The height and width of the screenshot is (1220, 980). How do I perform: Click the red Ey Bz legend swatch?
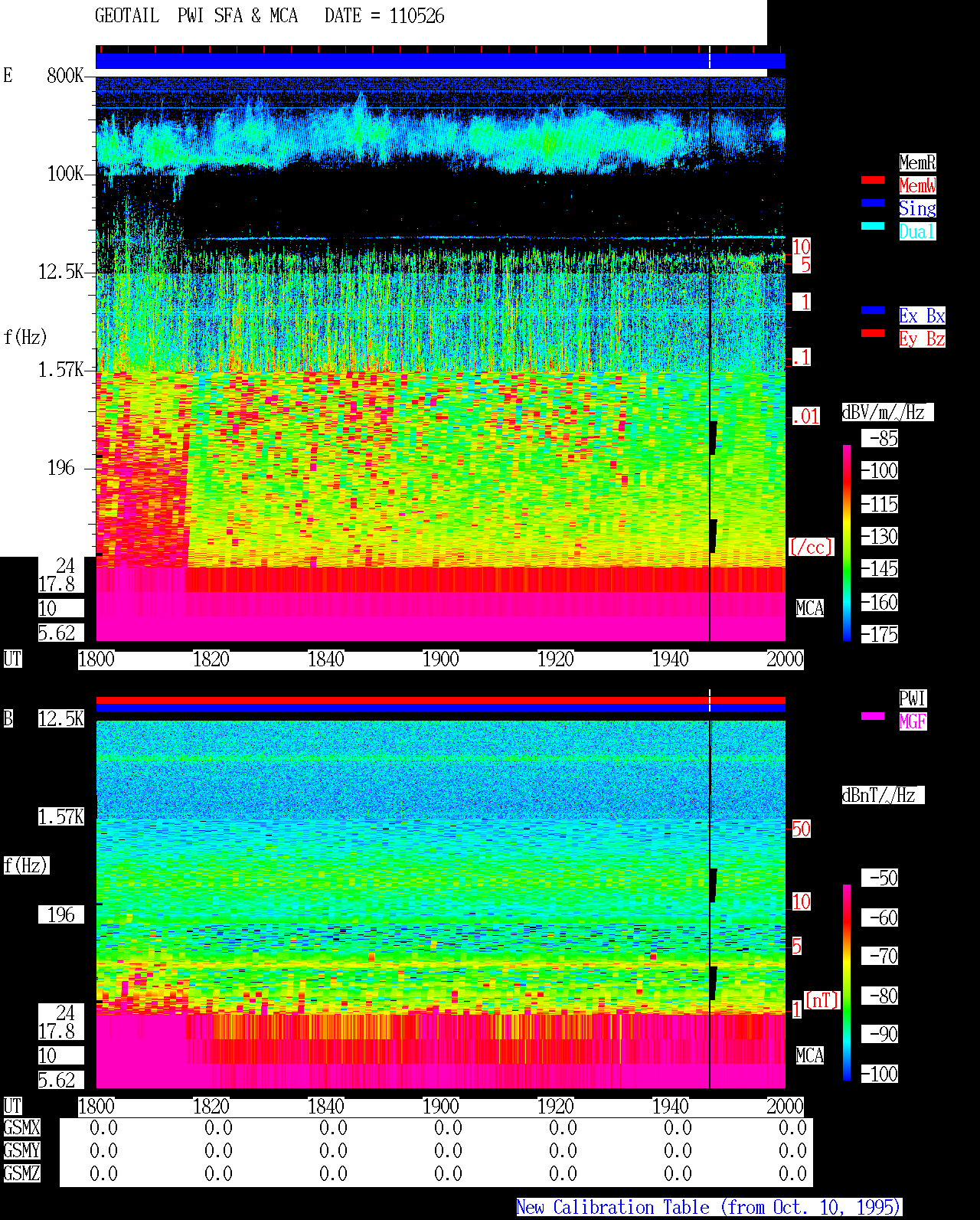pyautogui.click(x=873, y=333)
